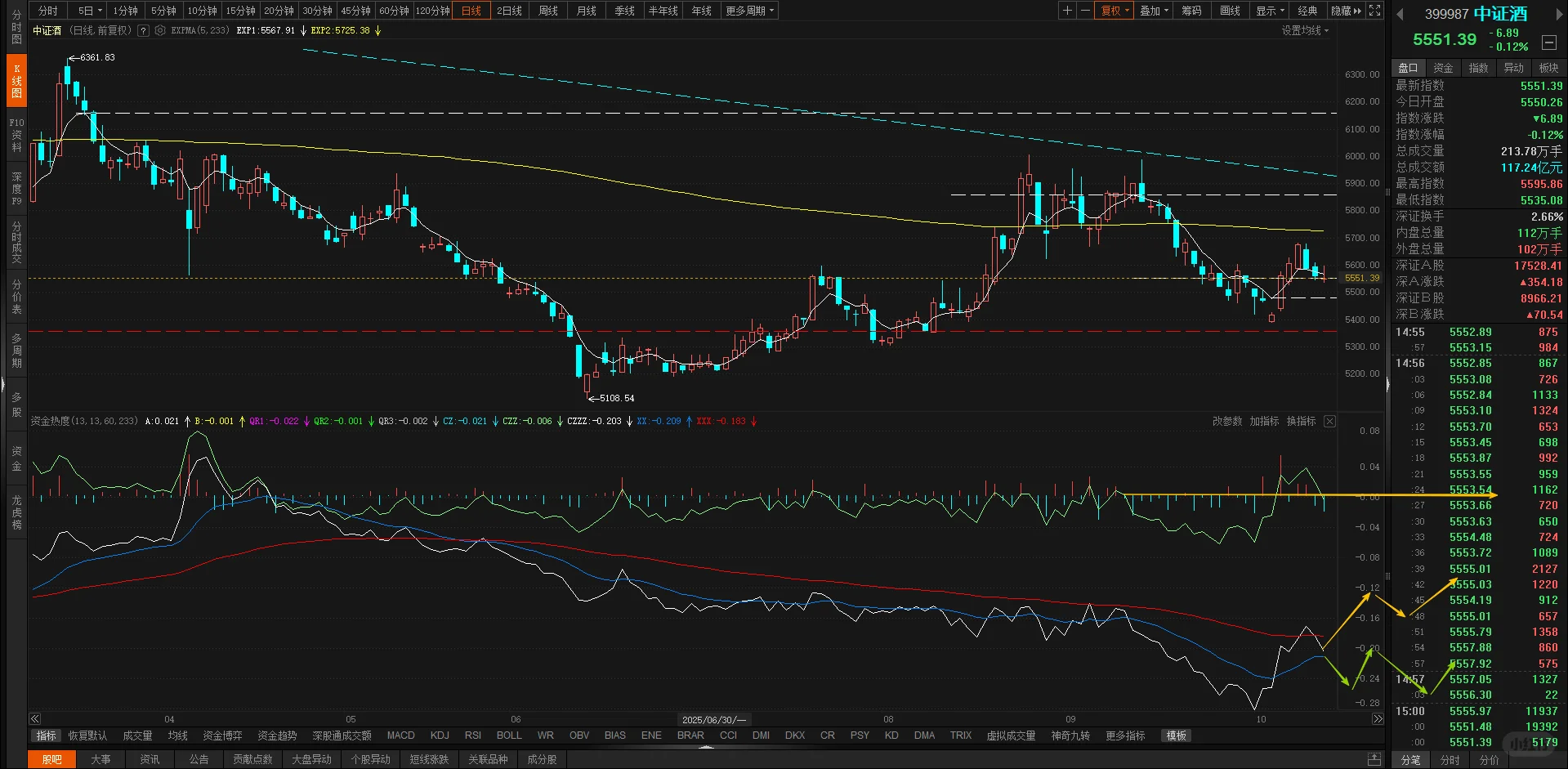Toggle the 筹码 chip distribution view
1568x769 pixels.
pyautogui.click(x=1191, y=11)
